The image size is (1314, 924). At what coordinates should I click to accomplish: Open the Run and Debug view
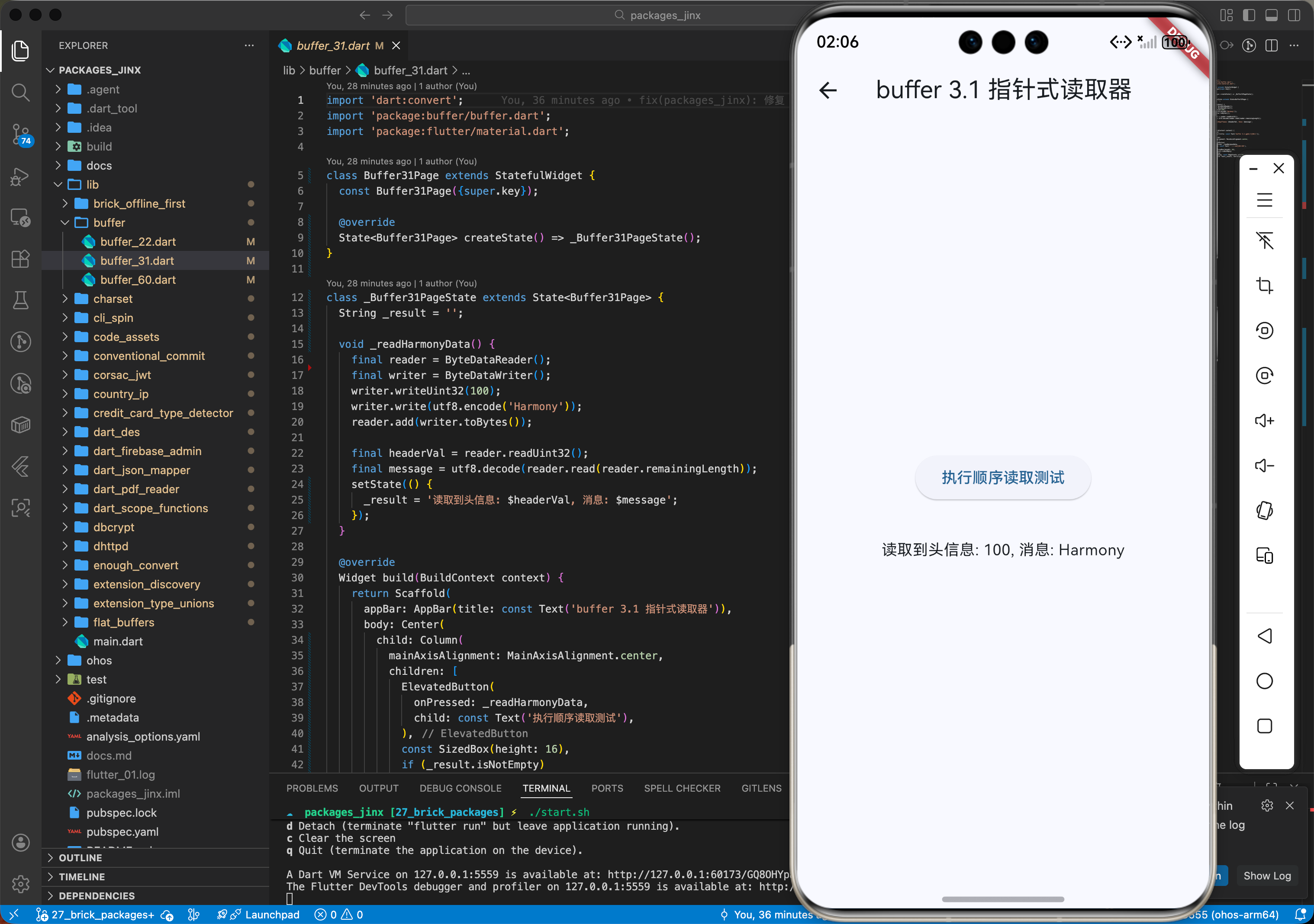21,176
